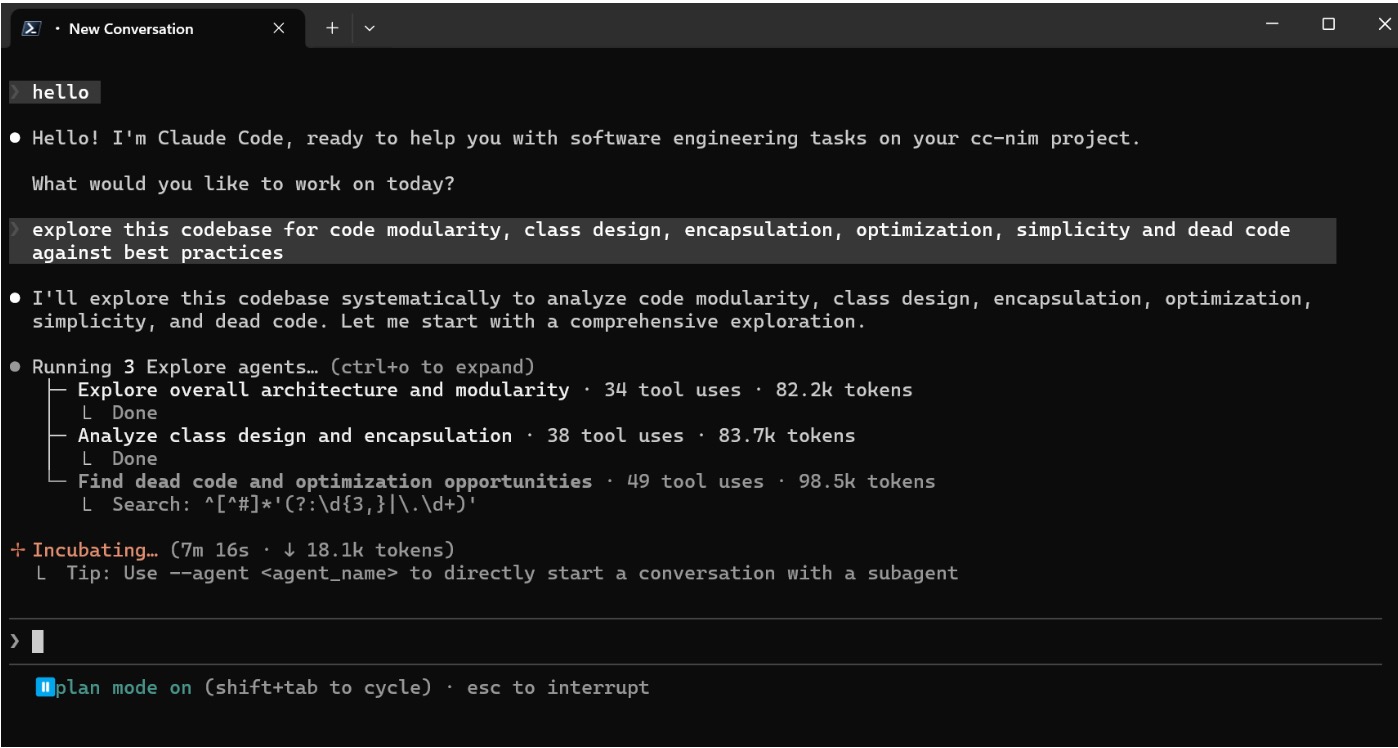1398x748 pixels.
Task: Click the plan mode pause icon
Action: point(45,688)
